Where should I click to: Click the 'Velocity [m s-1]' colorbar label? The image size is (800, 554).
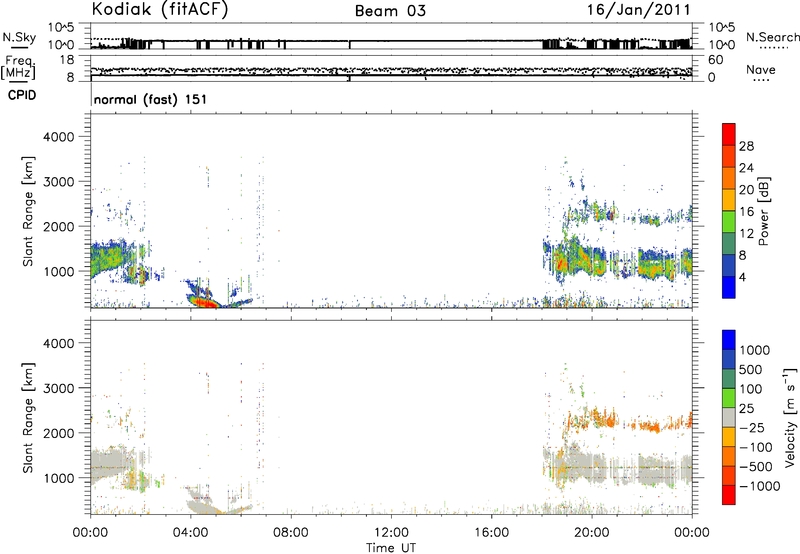pyautogui.click(x=790, y=417)
